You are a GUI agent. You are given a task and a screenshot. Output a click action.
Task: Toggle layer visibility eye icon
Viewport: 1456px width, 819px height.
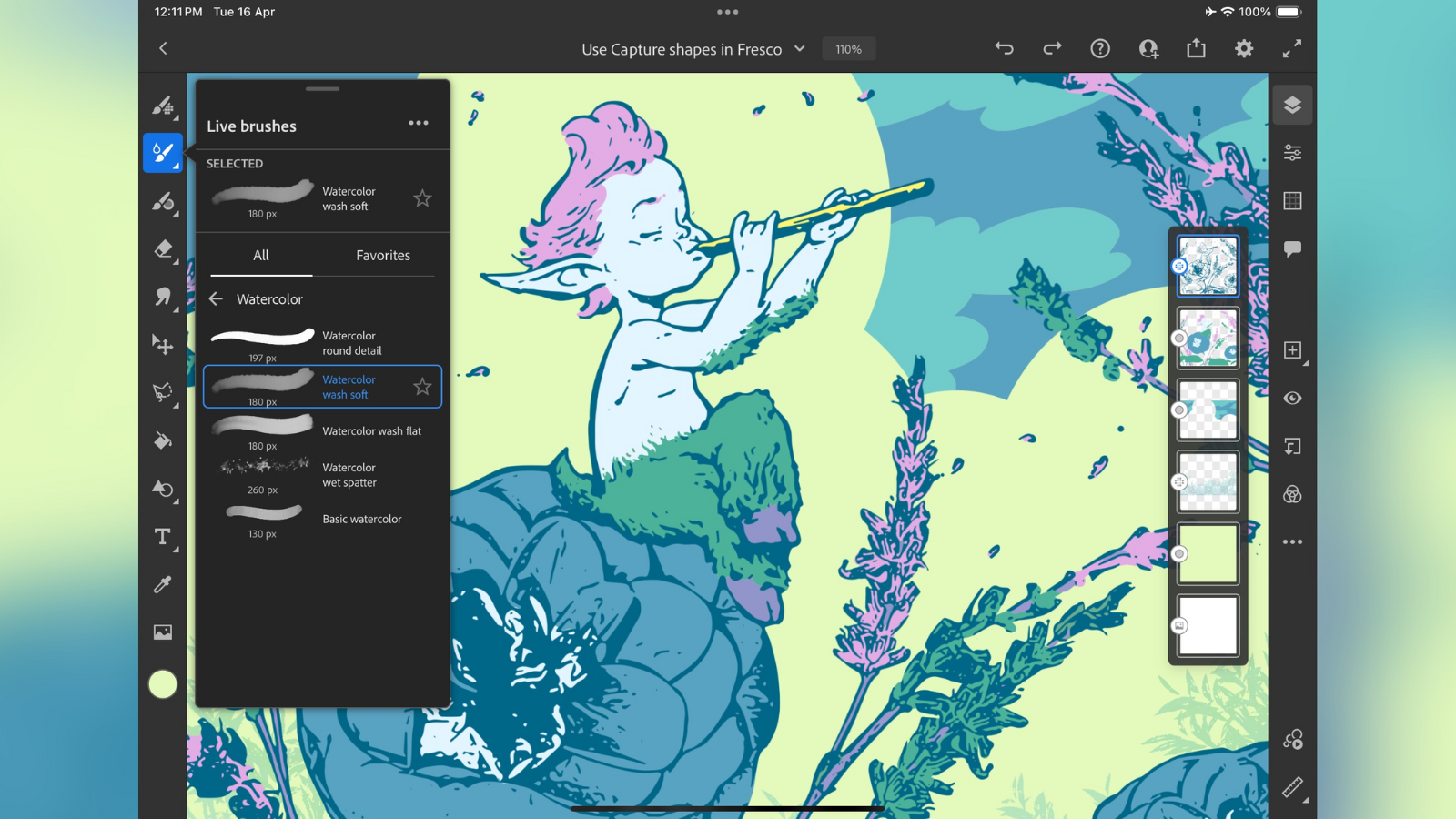coord(1292,398)
